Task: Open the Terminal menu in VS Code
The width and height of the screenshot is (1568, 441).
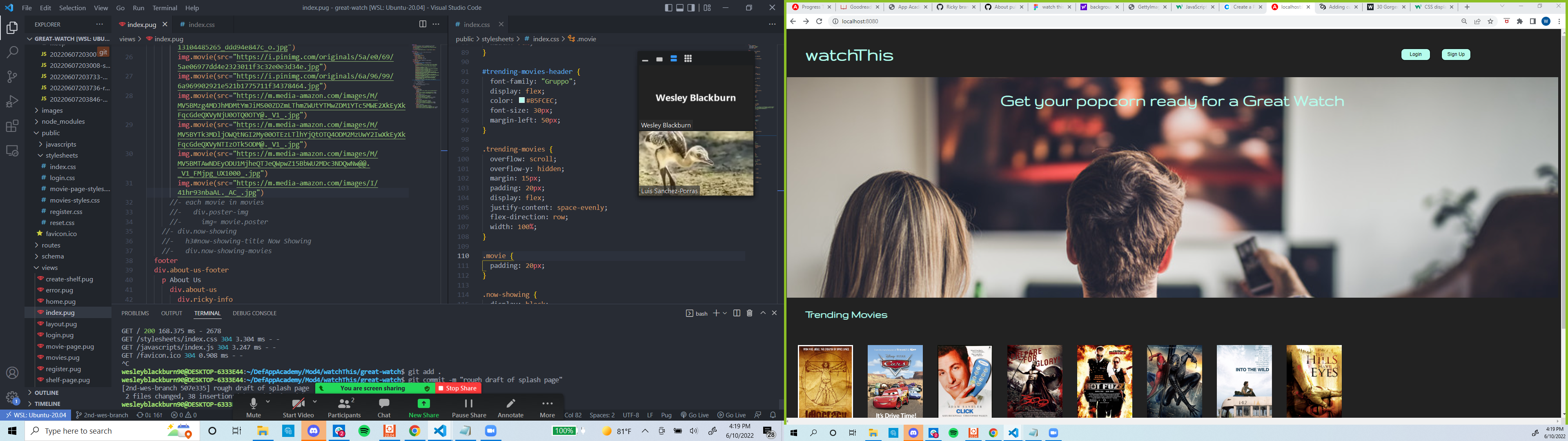Action: coord(164,8)
